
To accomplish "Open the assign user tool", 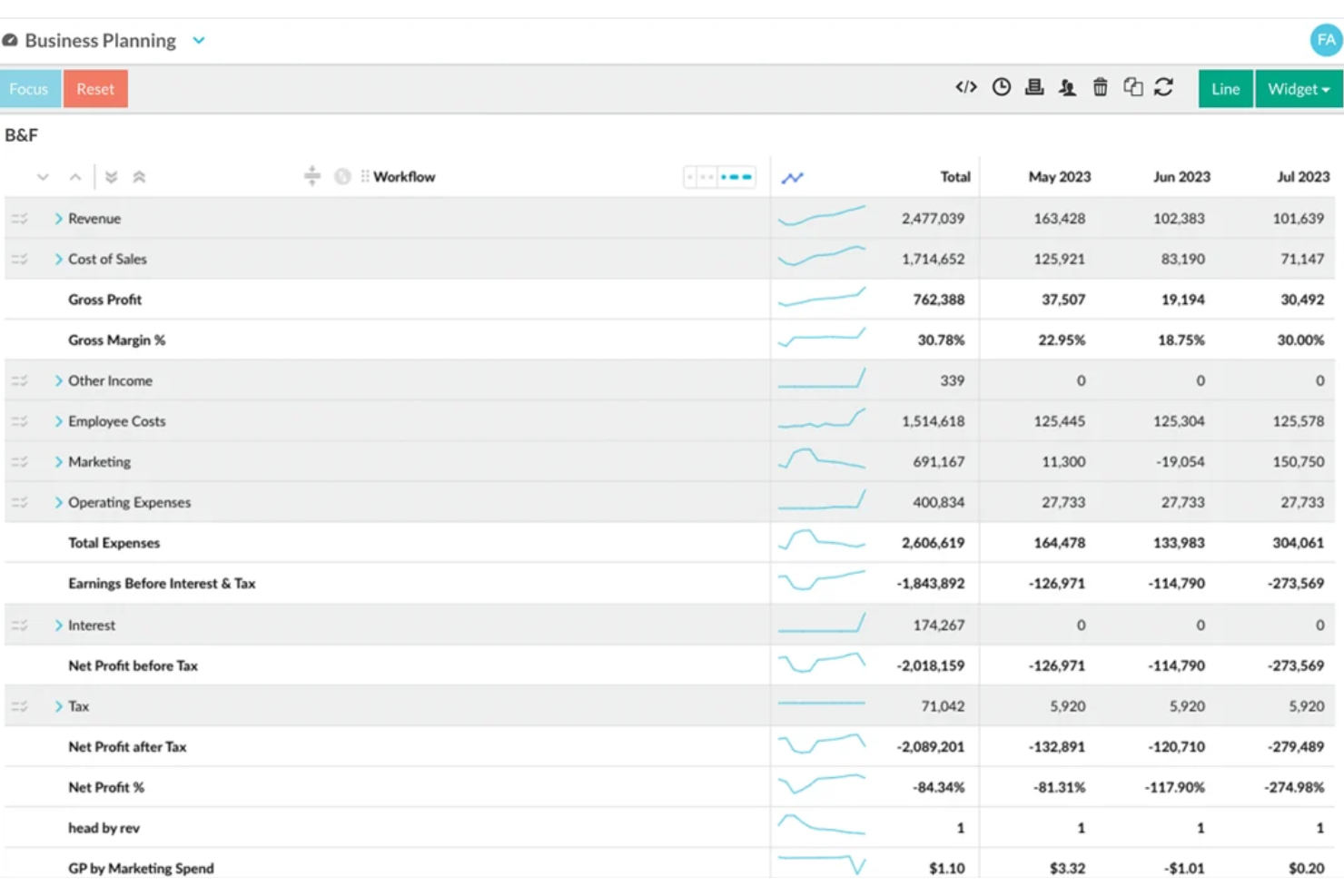I will click(x=1067, y=87).
